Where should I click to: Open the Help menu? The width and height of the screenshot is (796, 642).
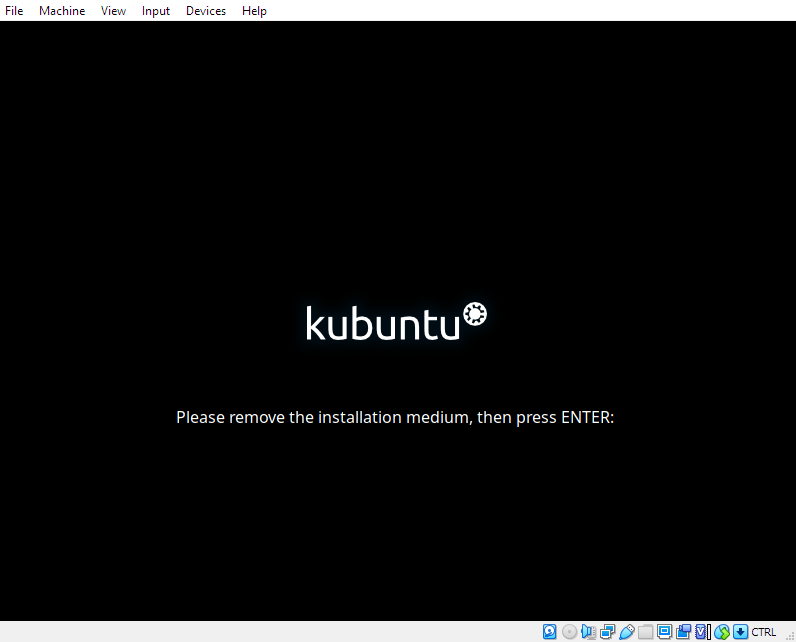click(254, 11)
